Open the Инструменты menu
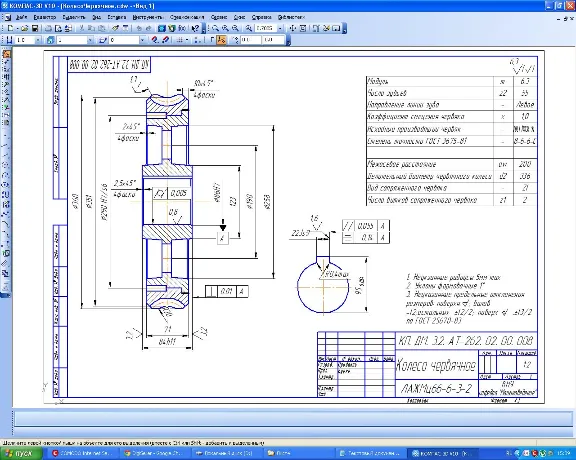Viewport: 576px width, 460px height. point(148,17)
